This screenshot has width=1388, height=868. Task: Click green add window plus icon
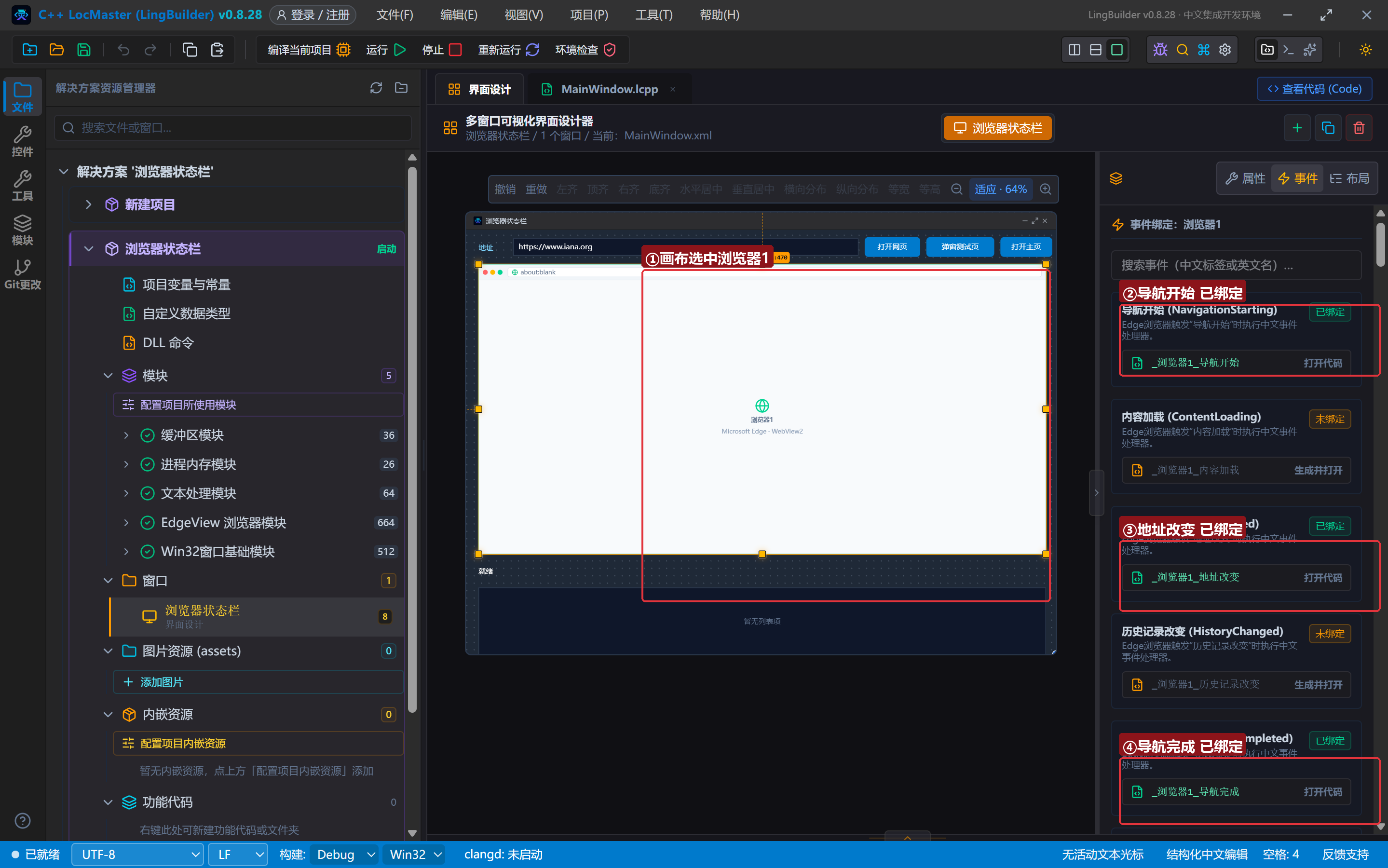pos(1297,128)
